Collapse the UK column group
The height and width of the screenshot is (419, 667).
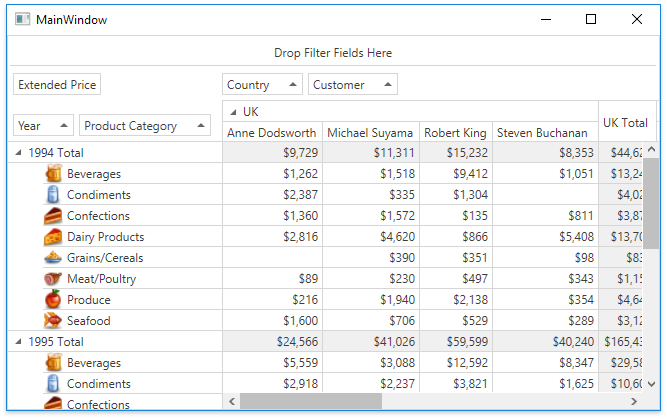[233, 112]
